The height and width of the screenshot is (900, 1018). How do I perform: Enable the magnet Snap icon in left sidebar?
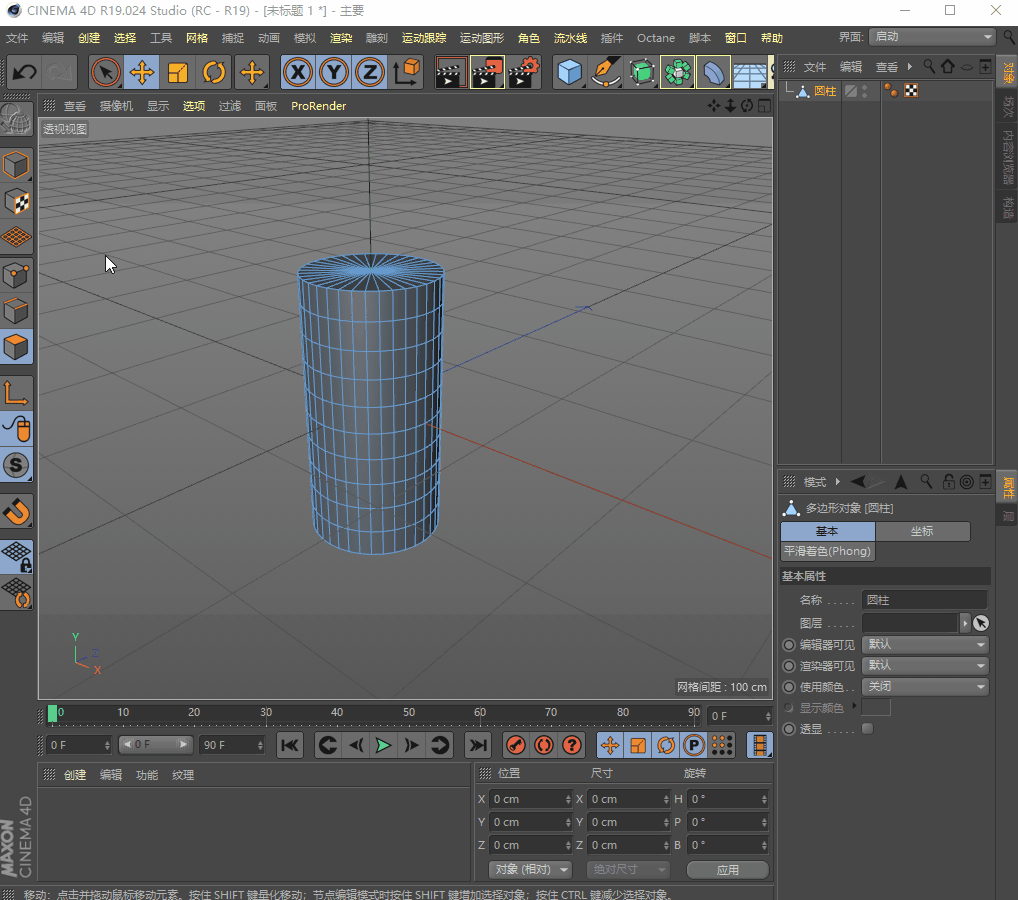tap(17, 511)
